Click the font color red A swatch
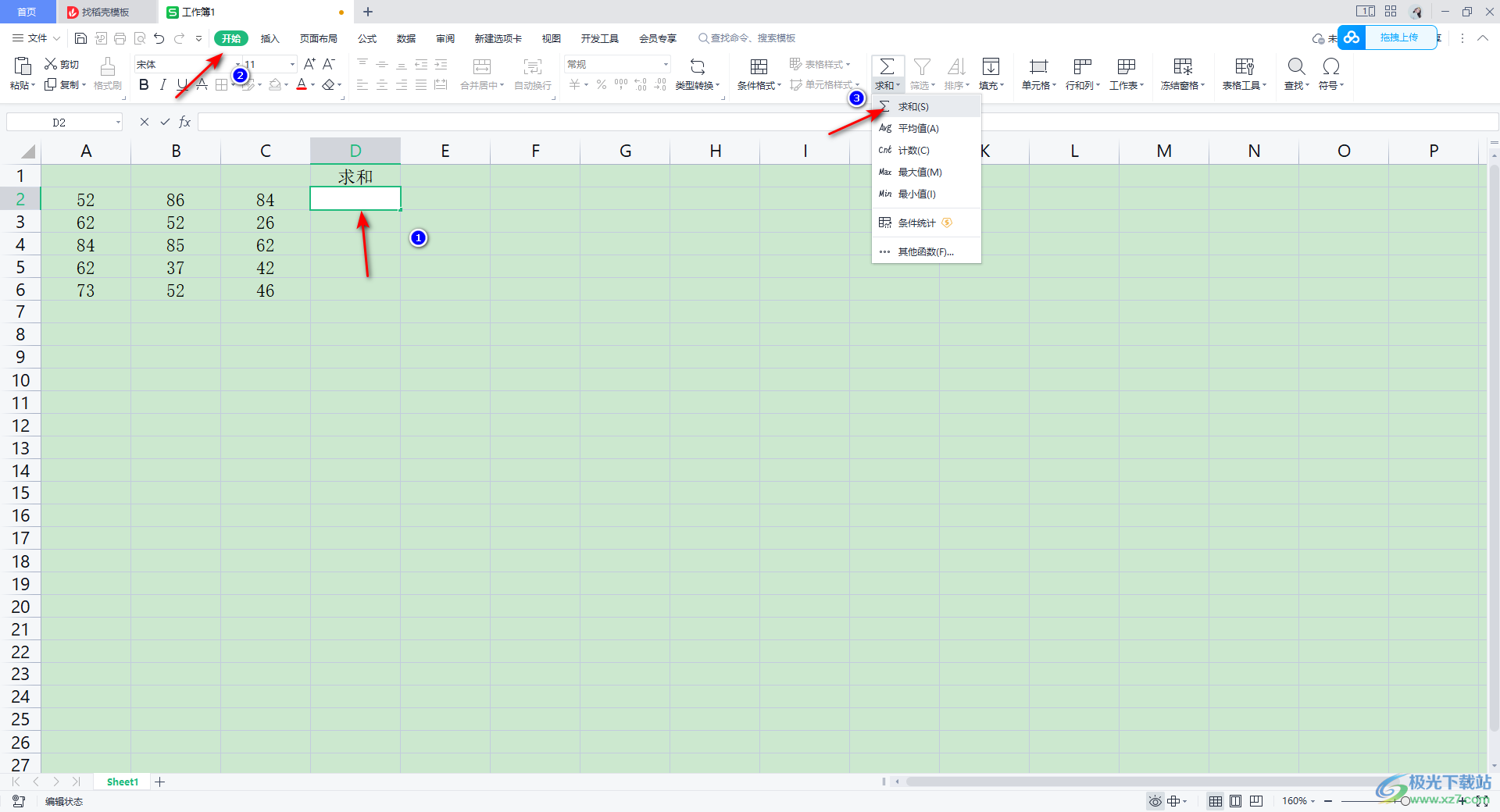Screen dimensions: 1500x812 coord(302,84)
